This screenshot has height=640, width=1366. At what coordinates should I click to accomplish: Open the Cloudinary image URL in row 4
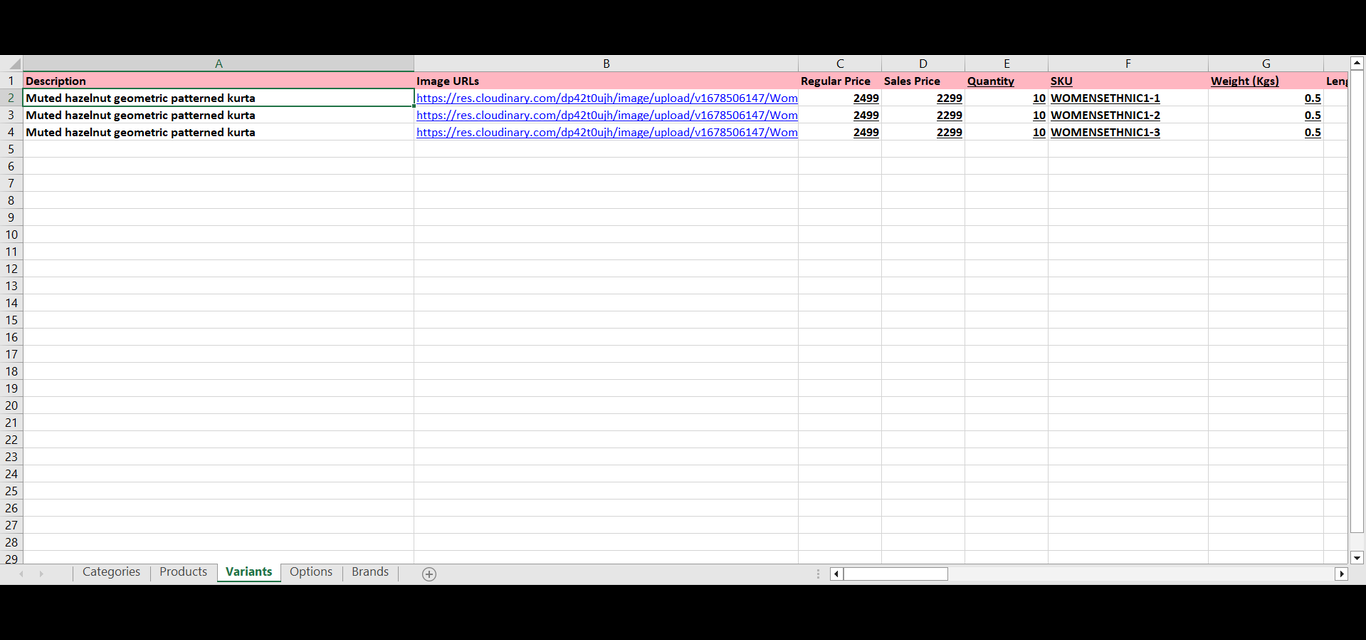[x=606, y=132]
